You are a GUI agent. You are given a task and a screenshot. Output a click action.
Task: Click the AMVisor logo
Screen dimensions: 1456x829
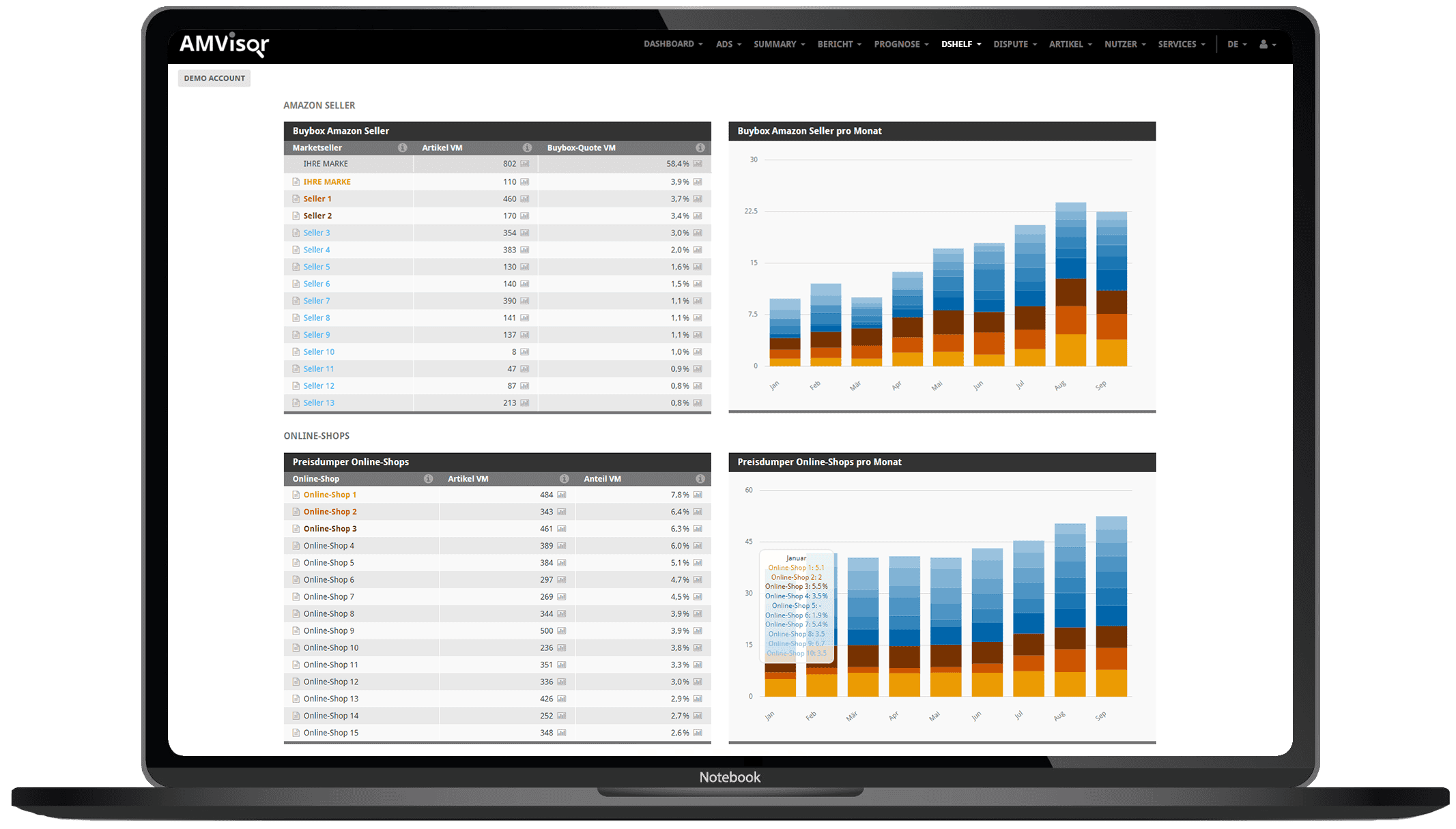tap(223, 45)
